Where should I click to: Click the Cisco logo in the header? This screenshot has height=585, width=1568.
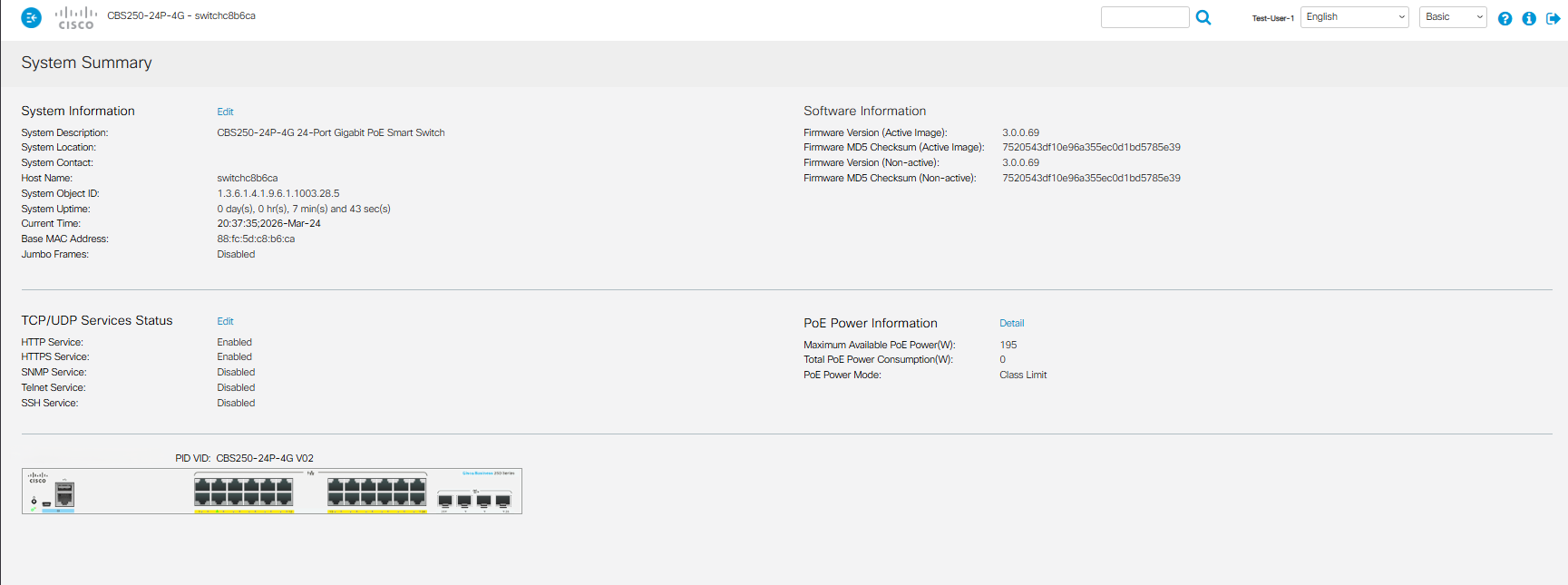pos(76,17)
